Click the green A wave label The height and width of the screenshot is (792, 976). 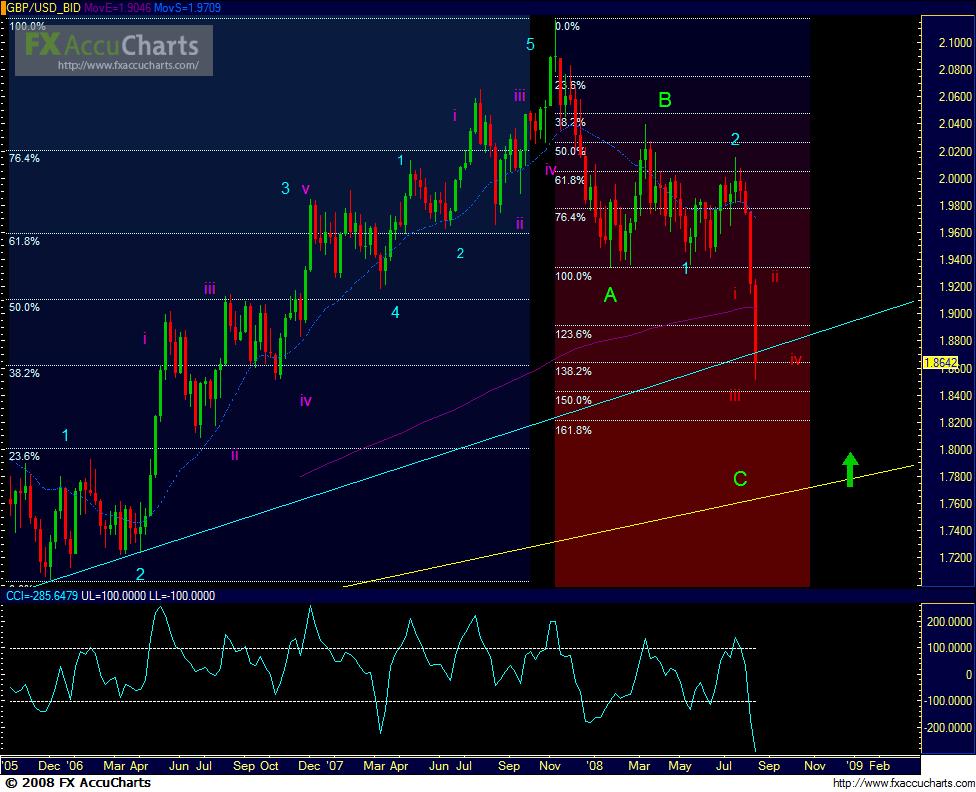(x=609, y=294)
